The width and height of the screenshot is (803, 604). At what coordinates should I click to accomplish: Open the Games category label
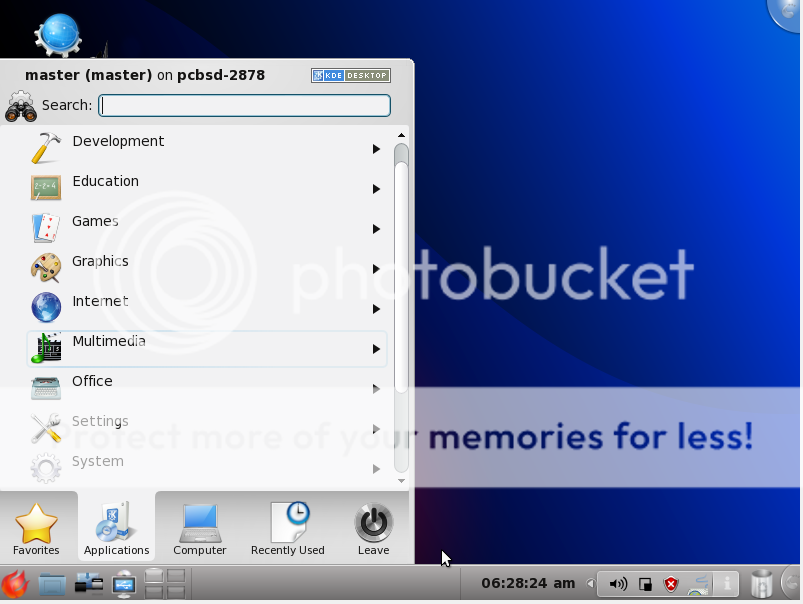(x=95, y=221)
